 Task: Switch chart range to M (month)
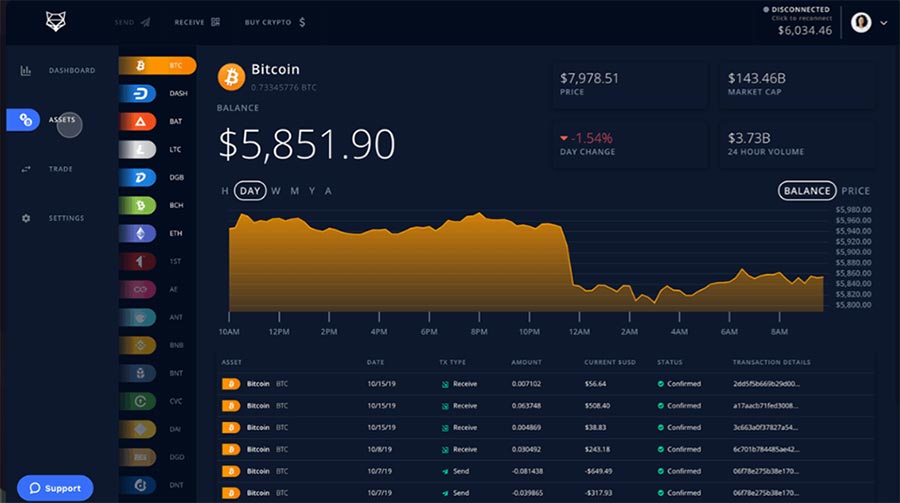[294, 191]
